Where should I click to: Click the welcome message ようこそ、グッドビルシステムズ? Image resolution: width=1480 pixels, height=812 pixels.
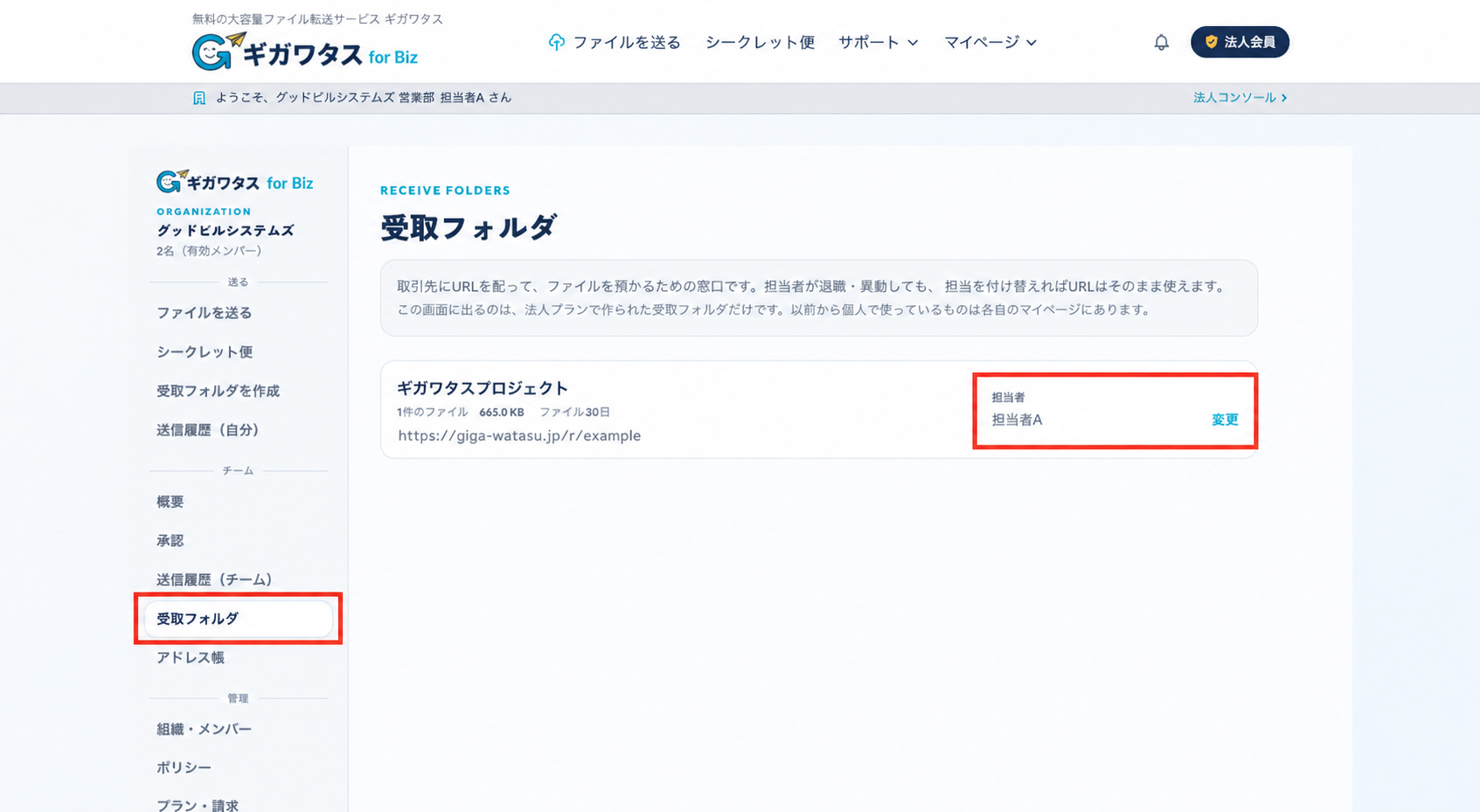pyautogui.click(x=364, y=98)
